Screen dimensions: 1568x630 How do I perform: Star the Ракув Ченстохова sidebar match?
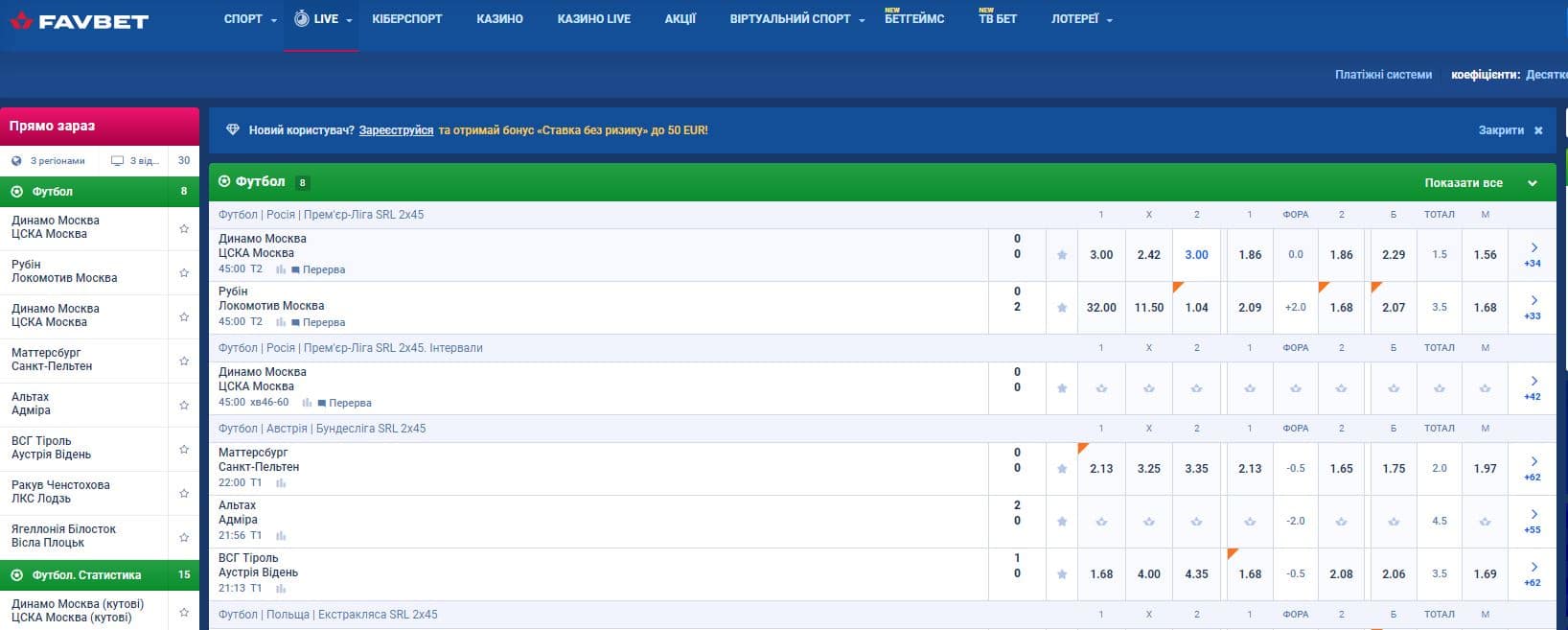point(184,493)
